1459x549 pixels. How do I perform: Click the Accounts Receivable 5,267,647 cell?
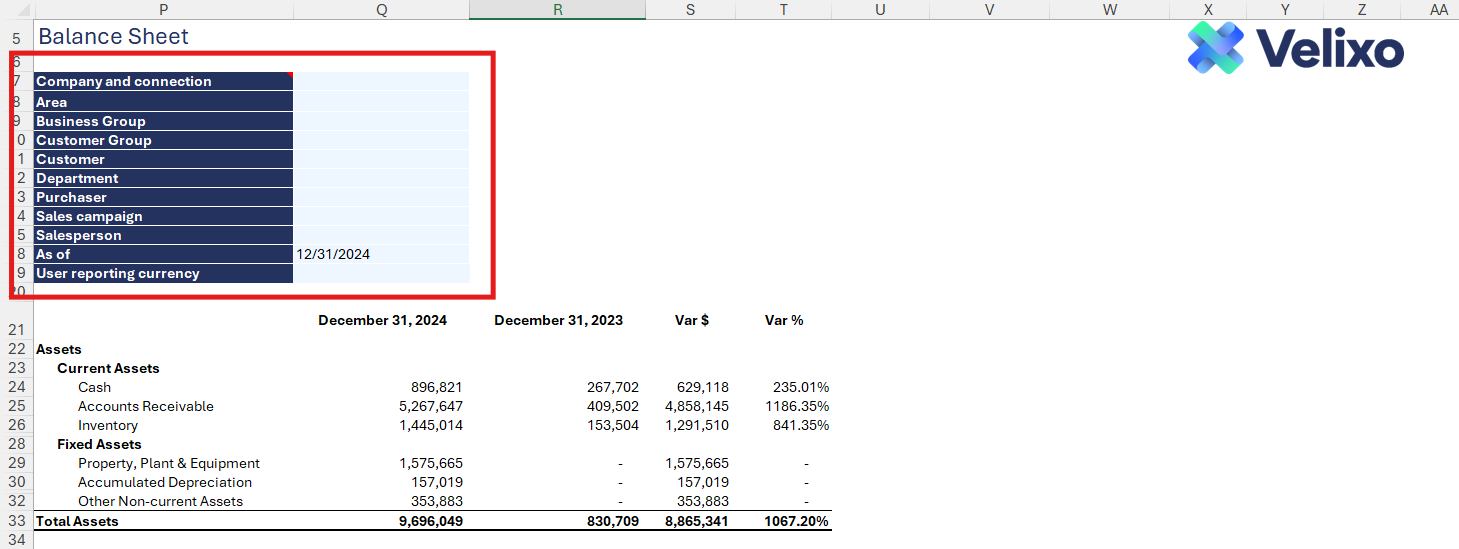coord(382,406)
